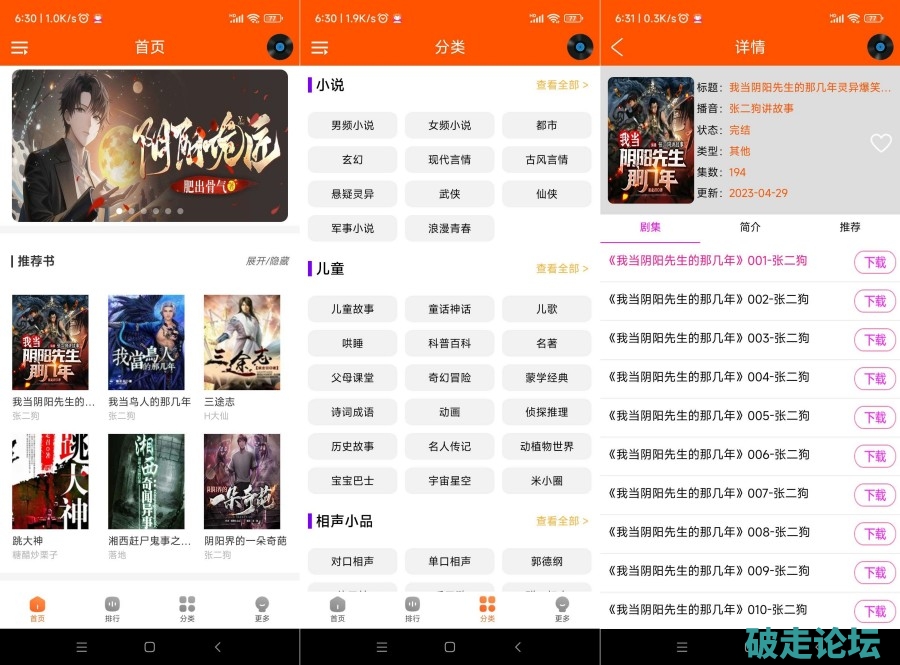Toggle 展开/隐藏 for the 推荐书 section
Viewport: 900px width, 665px height.
pyautogui.click(x=267, y=261)
